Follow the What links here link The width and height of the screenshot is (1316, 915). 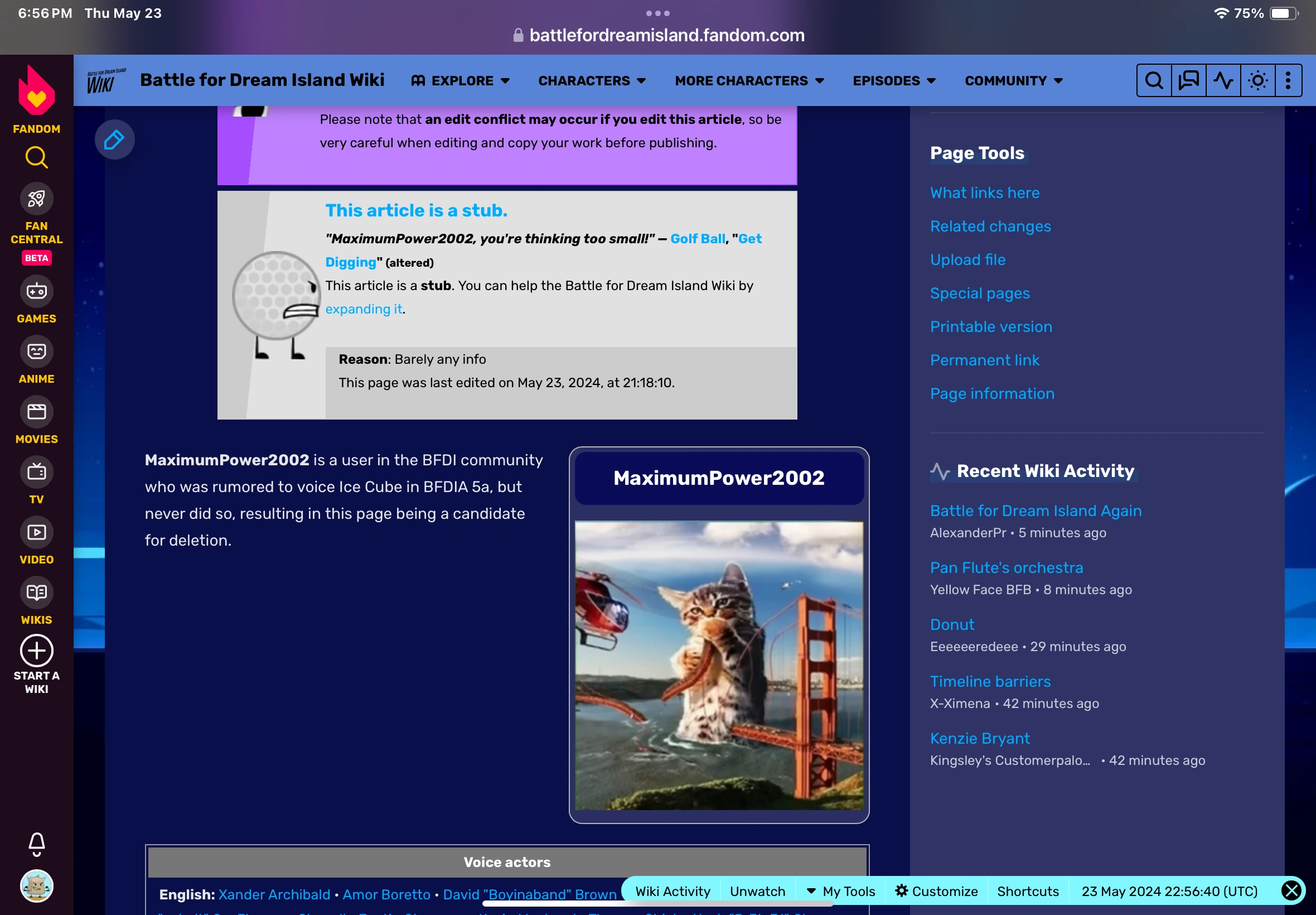tap(984, 192)
